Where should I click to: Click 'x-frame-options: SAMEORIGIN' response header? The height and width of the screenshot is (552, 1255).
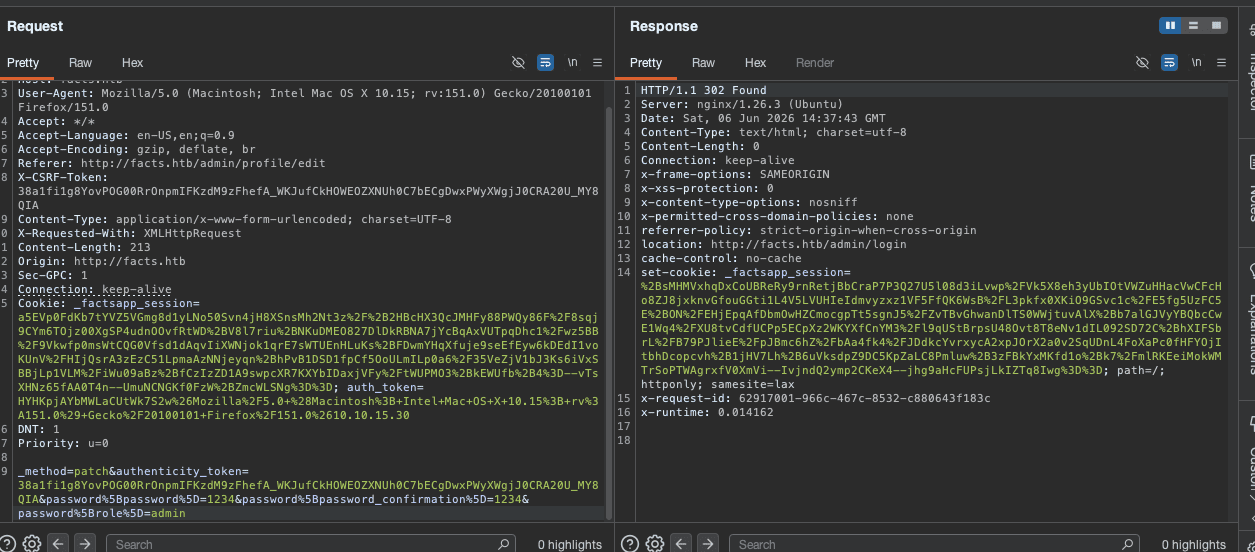click(x=735, y=174)
